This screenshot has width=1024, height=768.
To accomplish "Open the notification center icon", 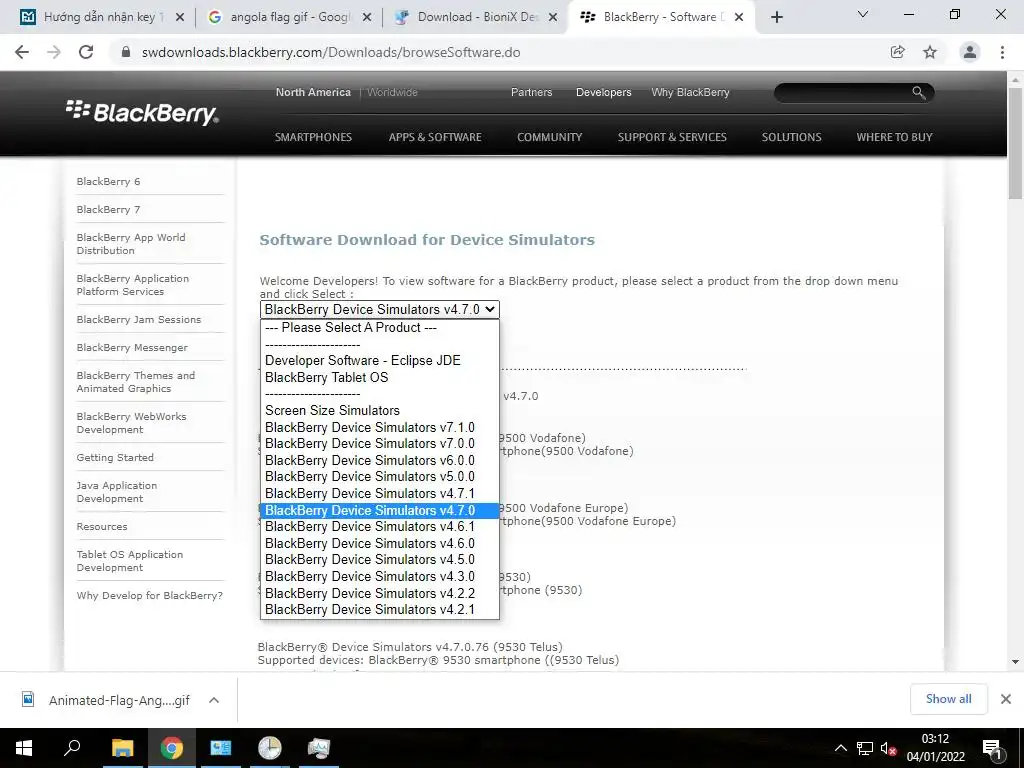I will point(992,748).
